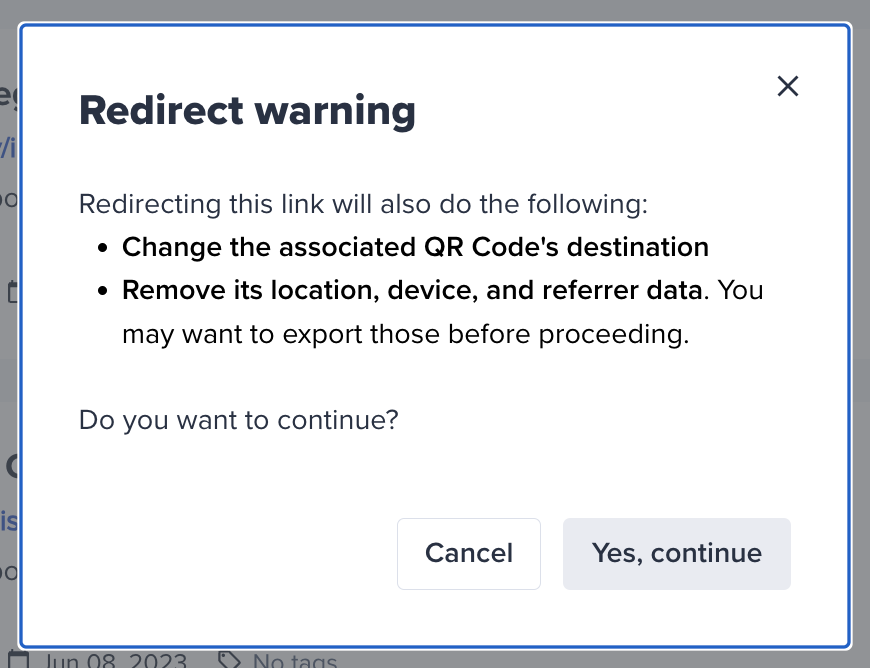
Task: Click the partially visible 'is' link behind the modal
Action: click(x=7, y=521)
